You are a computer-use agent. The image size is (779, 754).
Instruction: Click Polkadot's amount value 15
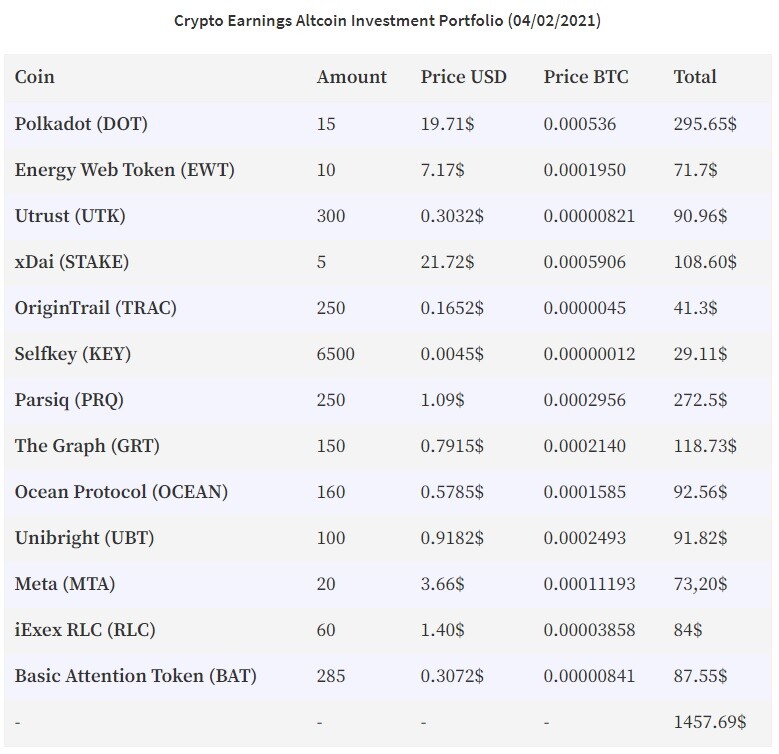326,124
